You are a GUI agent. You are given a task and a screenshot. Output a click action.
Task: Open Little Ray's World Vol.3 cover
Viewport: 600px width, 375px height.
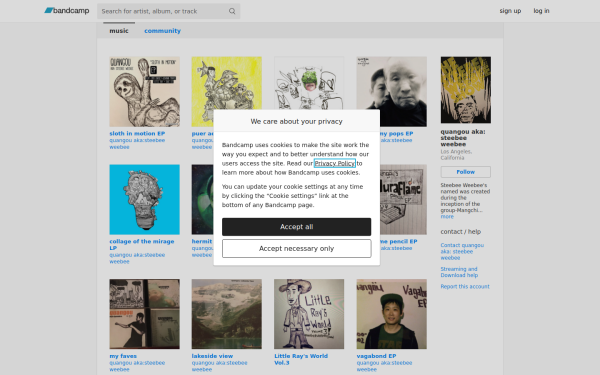[x=309, y=314]
